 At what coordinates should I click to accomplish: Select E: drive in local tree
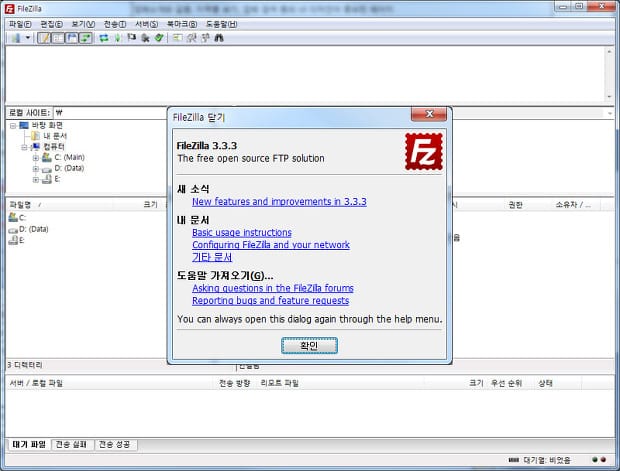coord(57,179)
